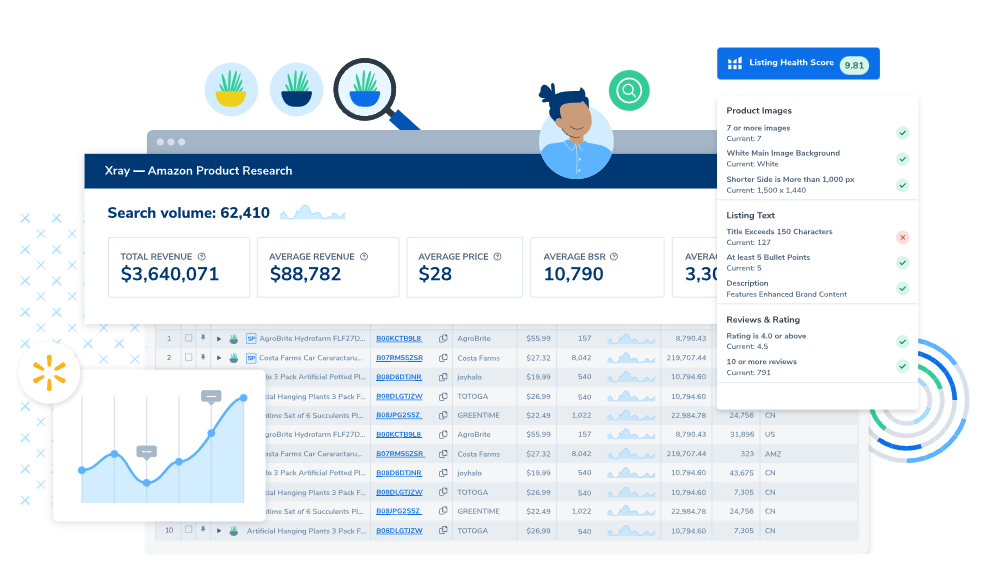Screen dimensions: 997x578
Task: Click the Total Revenue help icon
Action: [202, 257]
